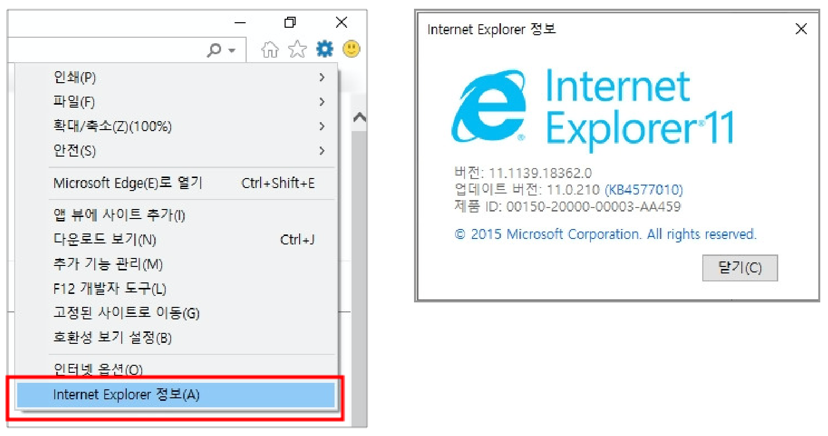Open the Tools gear icon
The height and width of the screenshot is (436, 828).
pyautogui.click(x=325, y=49)
